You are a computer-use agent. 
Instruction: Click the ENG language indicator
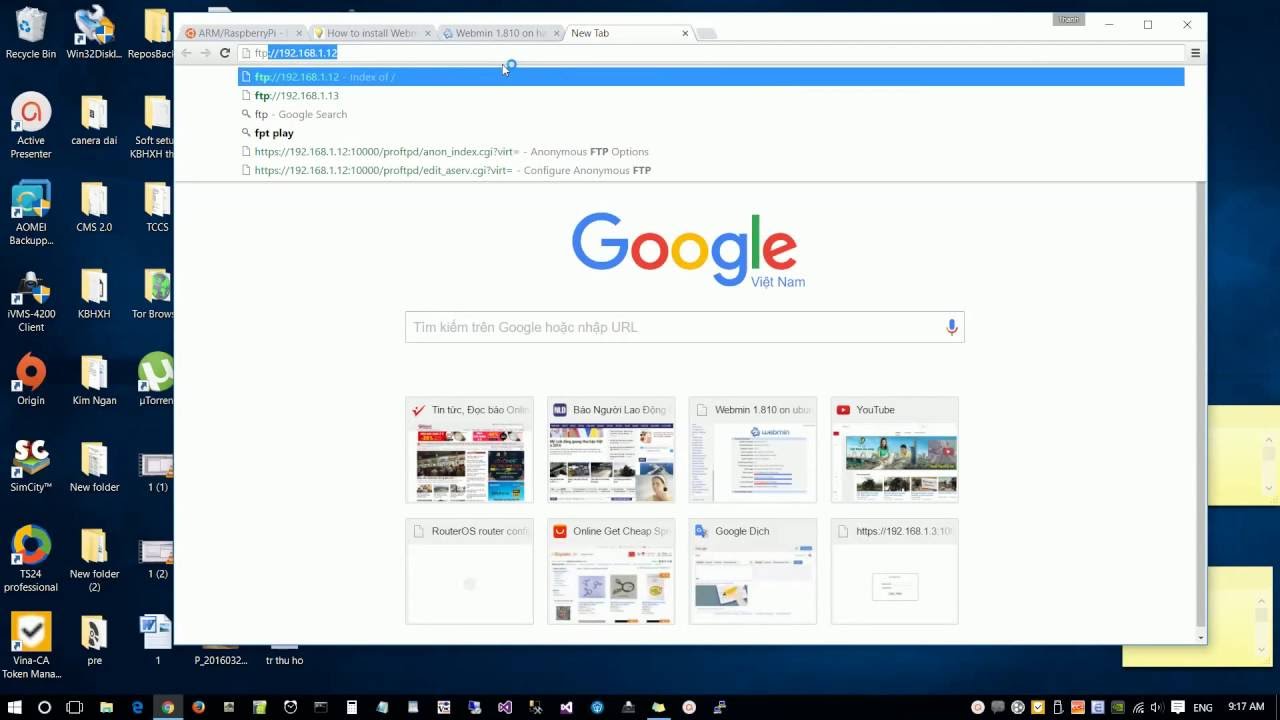[x=1202, y=708]
